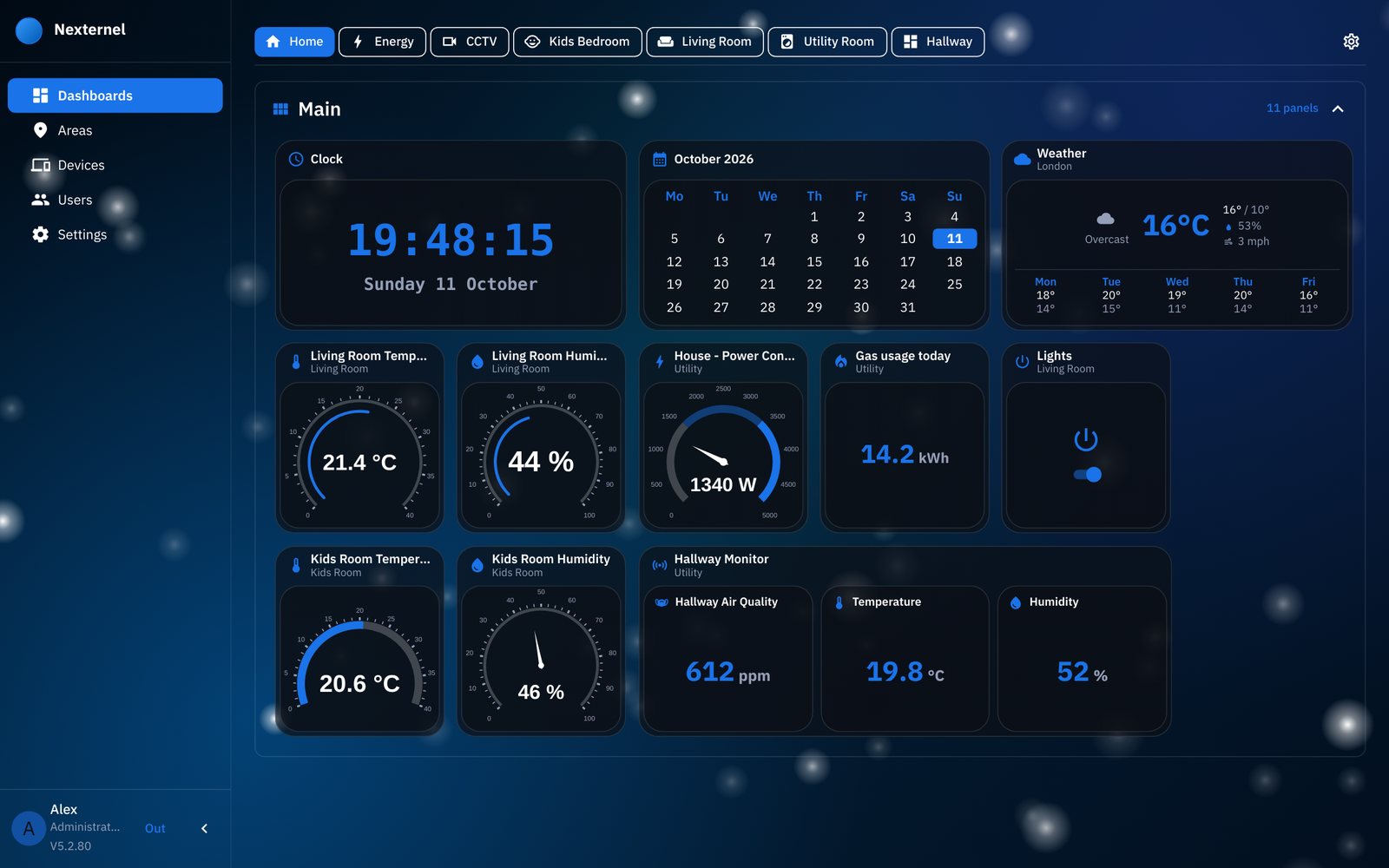Switch to the CCTV tab
This screenshot has width=1389, height=868.
click(470, 42)
